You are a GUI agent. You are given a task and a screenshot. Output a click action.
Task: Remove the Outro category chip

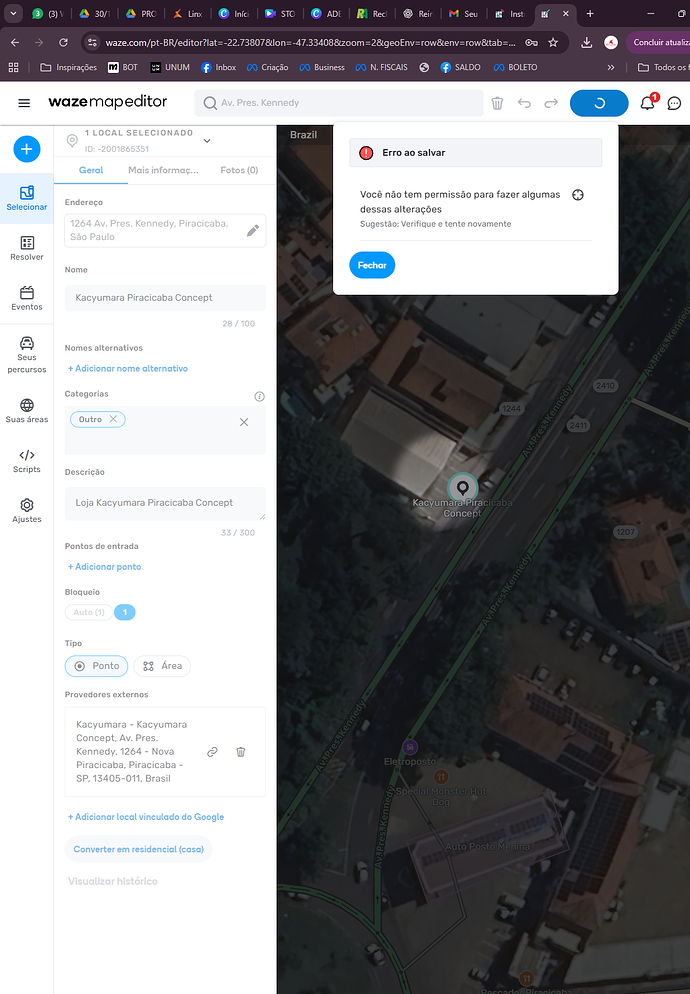[x=113, y=419]
